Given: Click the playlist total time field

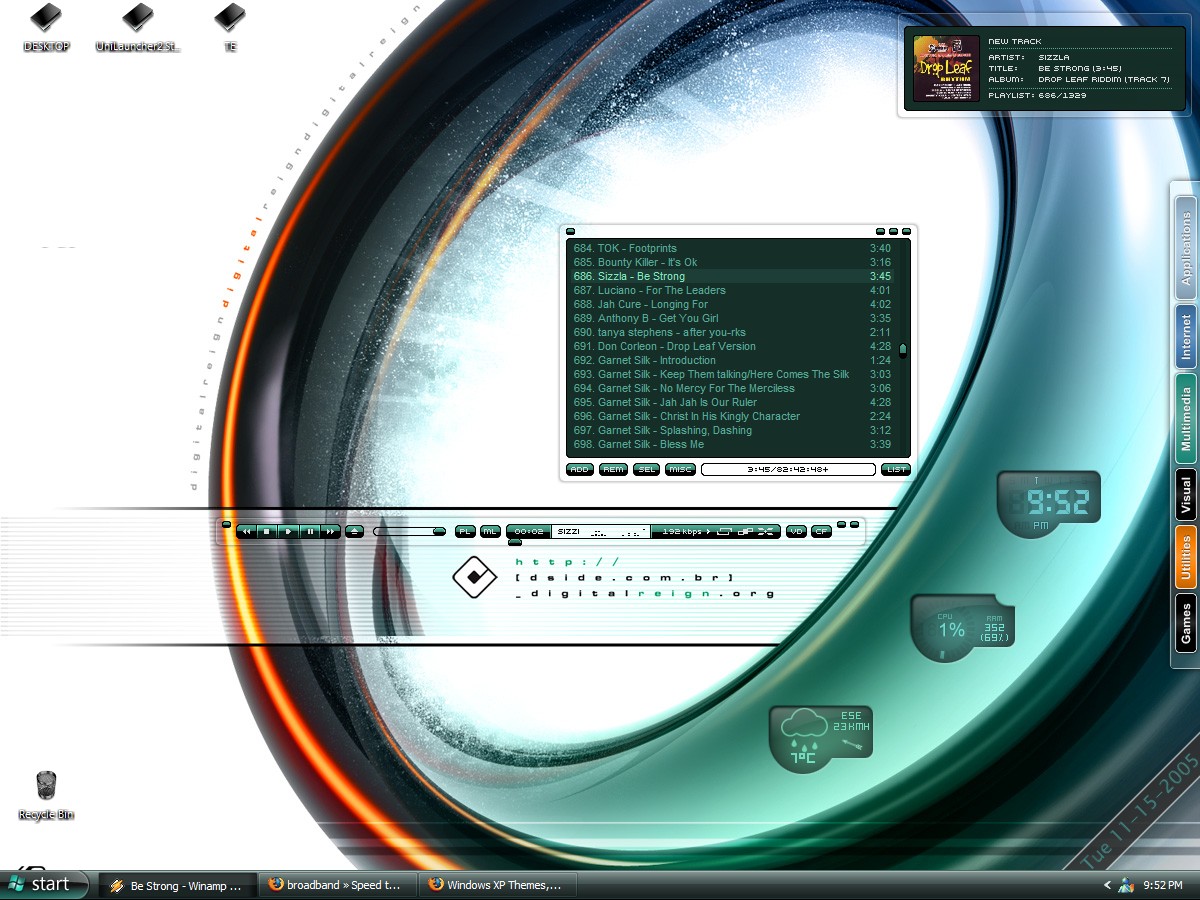Looking at the screenshot, I should [x=788, y=469].
